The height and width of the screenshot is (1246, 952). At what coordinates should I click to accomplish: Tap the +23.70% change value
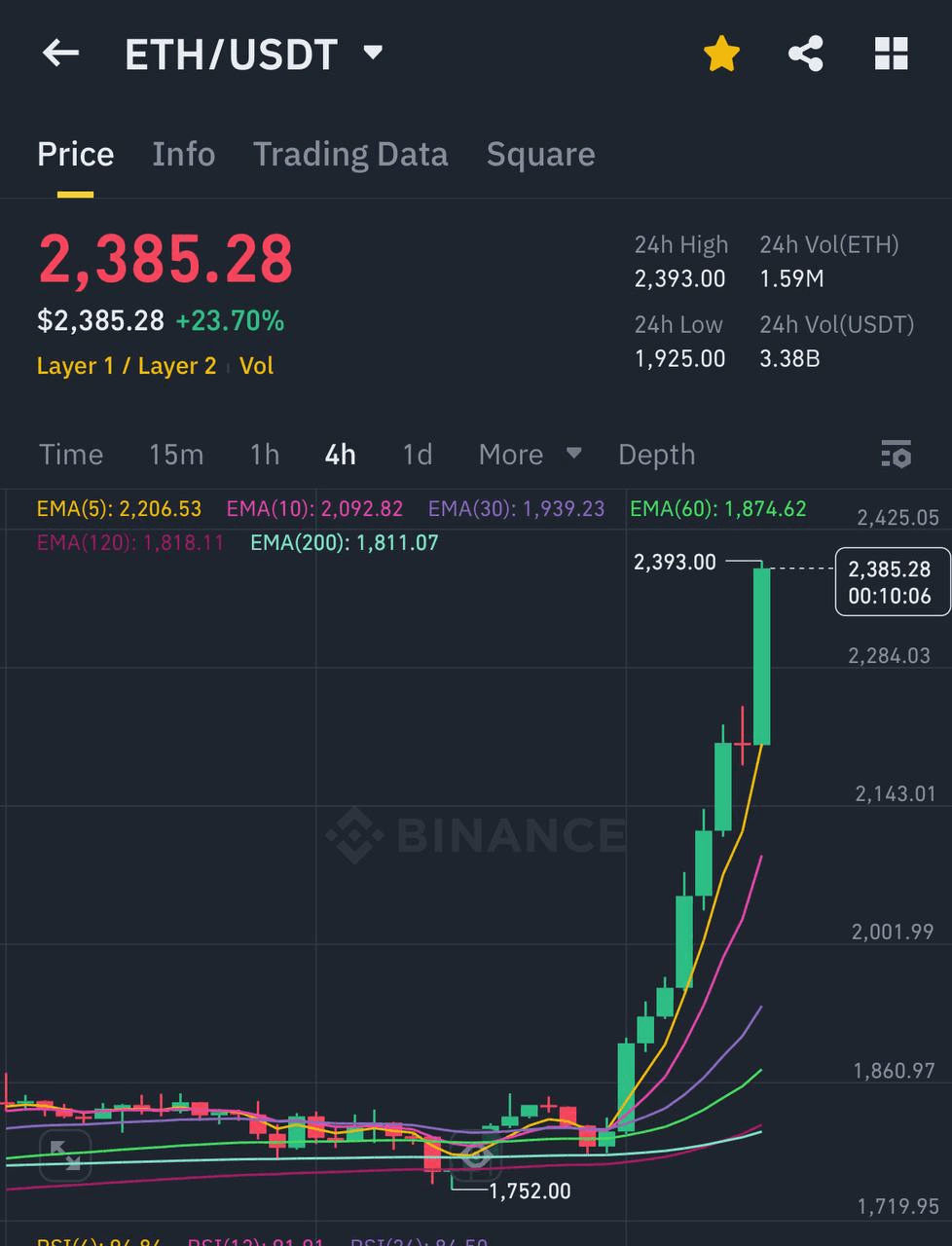click(230, 321)
